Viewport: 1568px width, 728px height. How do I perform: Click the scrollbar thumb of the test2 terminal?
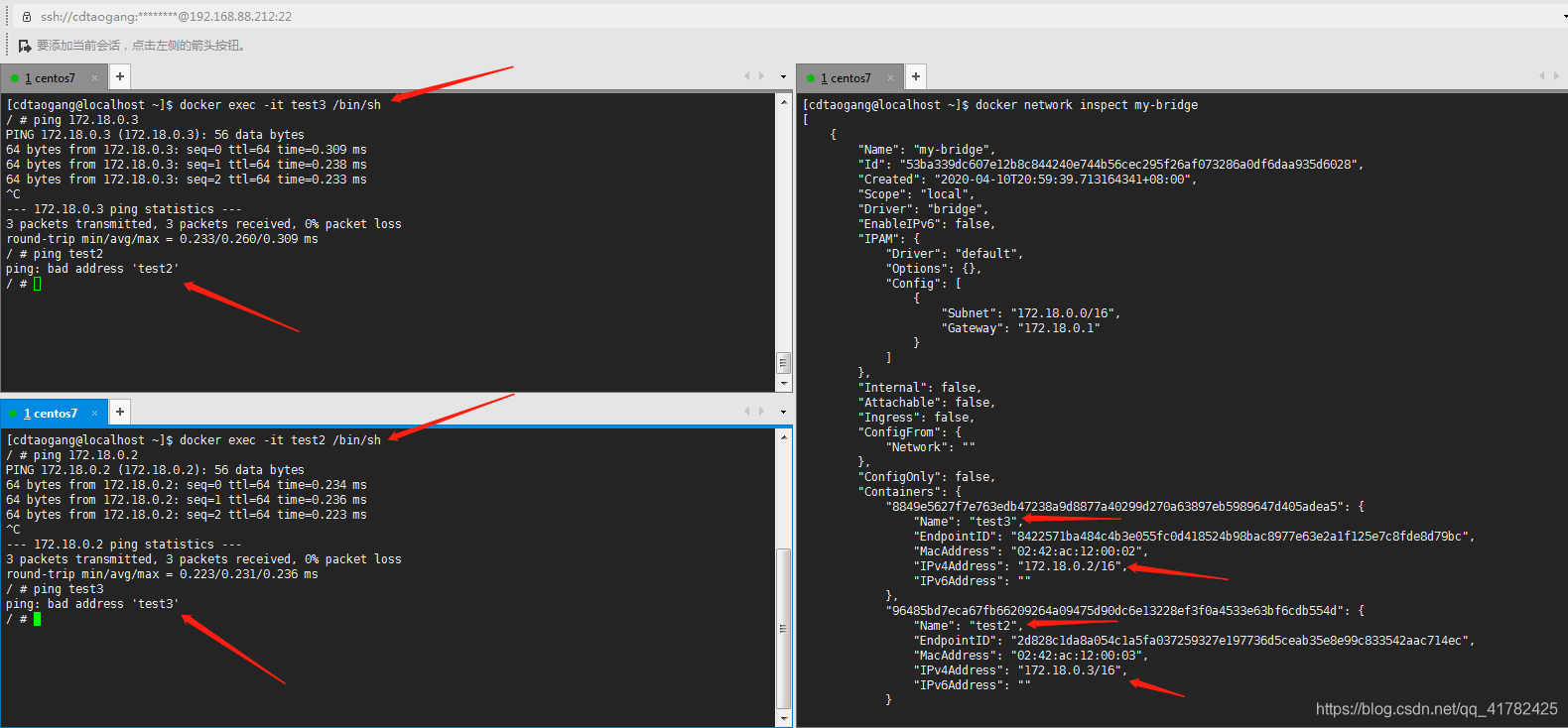(784, 629)
